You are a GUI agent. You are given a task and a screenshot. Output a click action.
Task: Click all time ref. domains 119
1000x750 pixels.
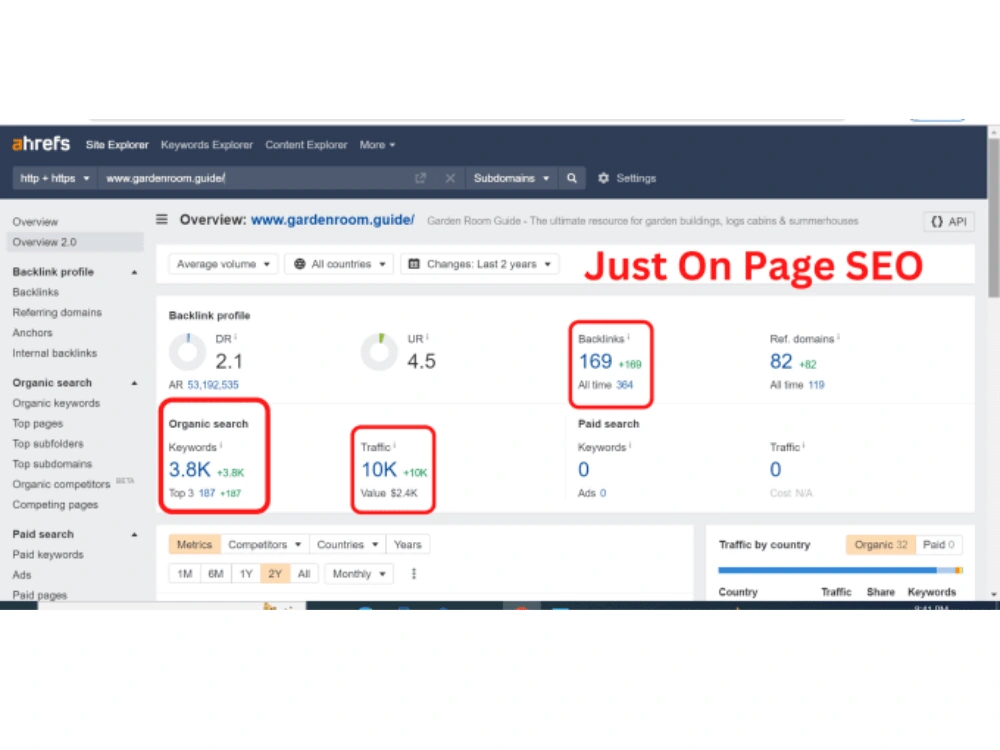click(816, 385)
